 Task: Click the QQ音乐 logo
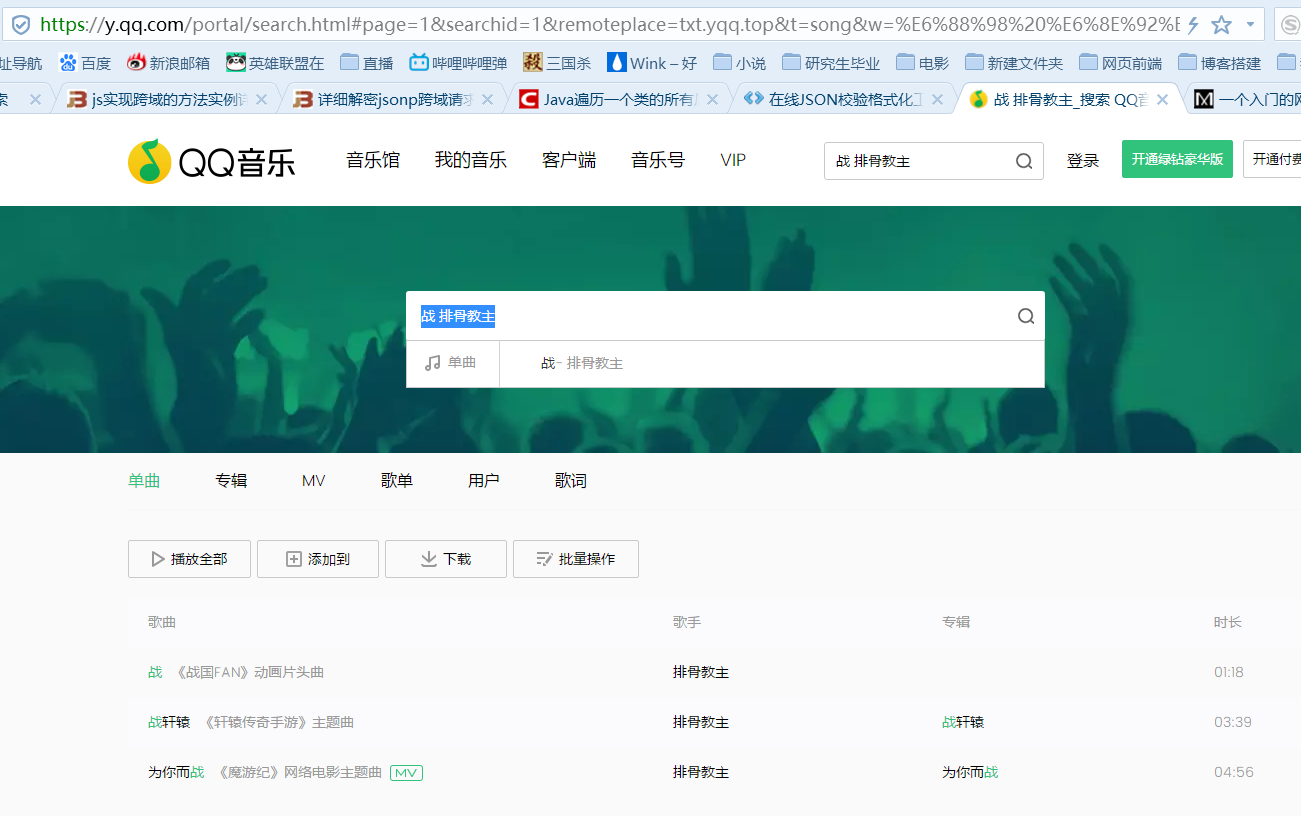(211, 161)
